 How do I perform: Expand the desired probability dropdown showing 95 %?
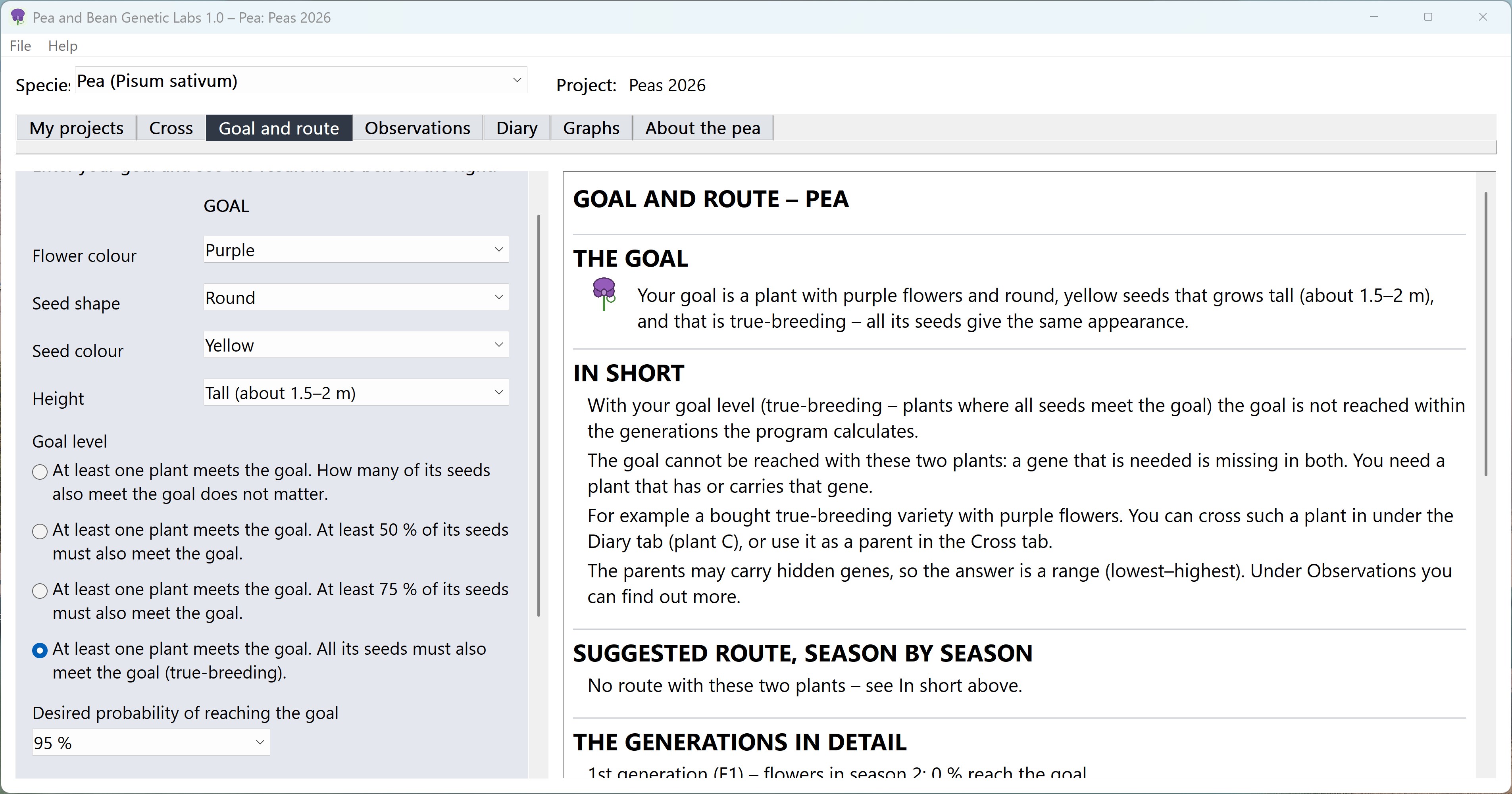[x=151, y=743]
